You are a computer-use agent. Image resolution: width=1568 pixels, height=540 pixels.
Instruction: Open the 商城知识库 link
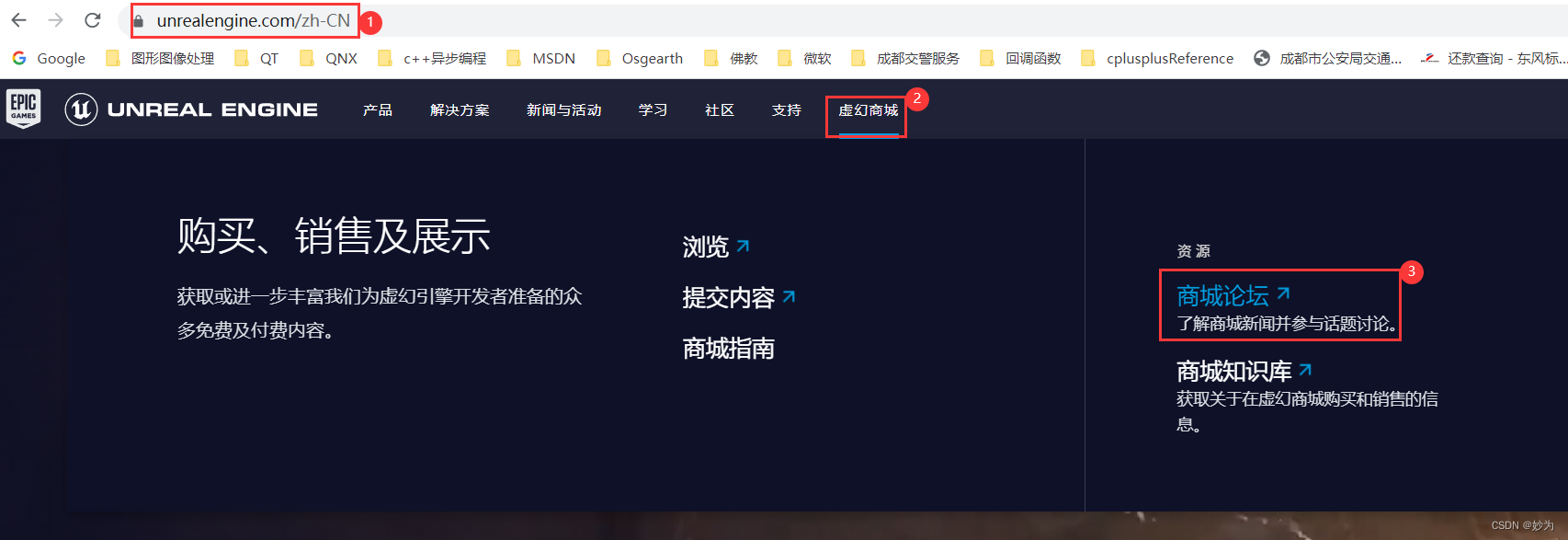[x=1244, y=371]
